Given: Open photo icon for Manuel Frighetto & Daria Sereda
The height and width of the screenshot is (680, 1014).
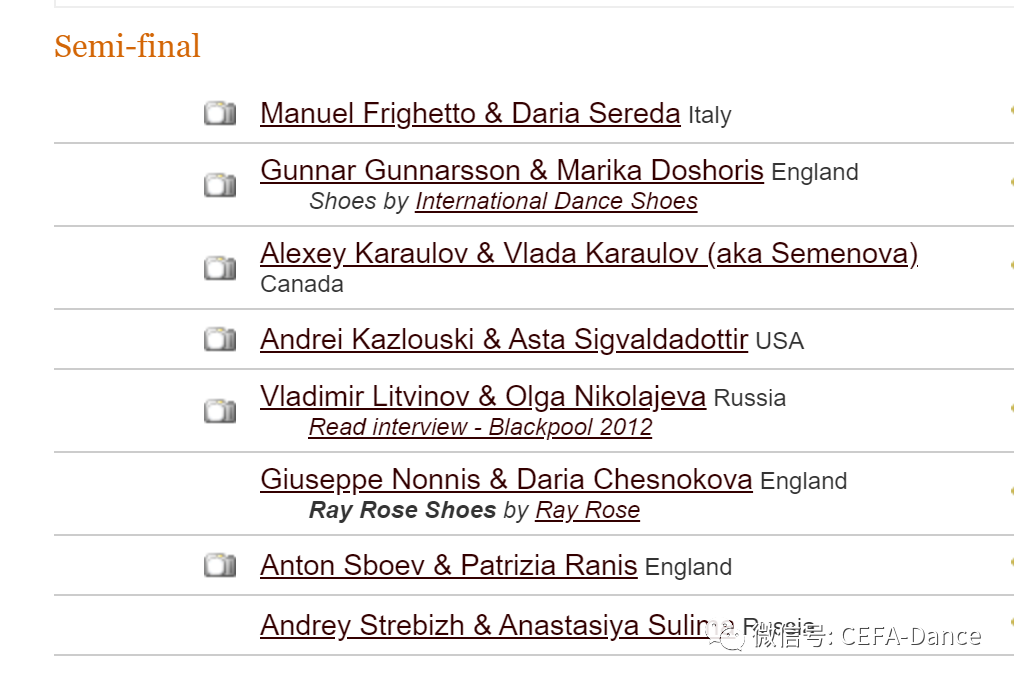Looking at the screenshot, I should 220,113.
